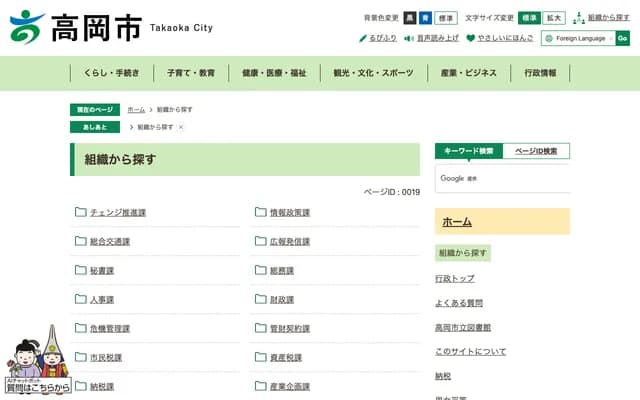This screenshot has height=400, width=640.
Task: Click the organization chart icon in header
Action: coord(579,18)
